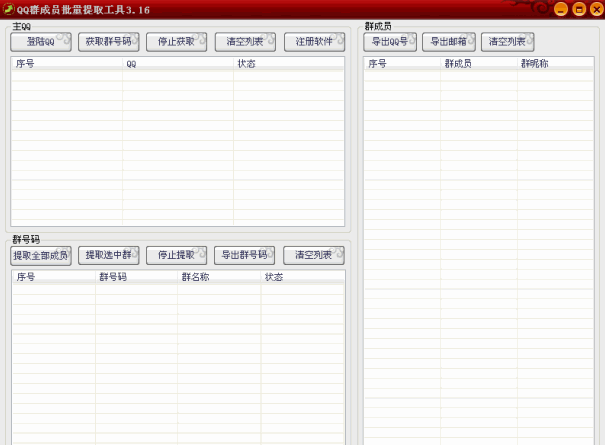Export group numbers with 导出群号码
Viewport: 605px width, 445px height.
click(x=244, y=255)
